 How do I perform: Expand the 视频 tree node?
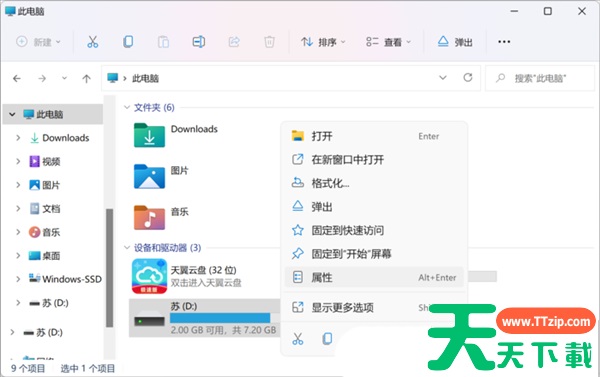click(18, 162)
